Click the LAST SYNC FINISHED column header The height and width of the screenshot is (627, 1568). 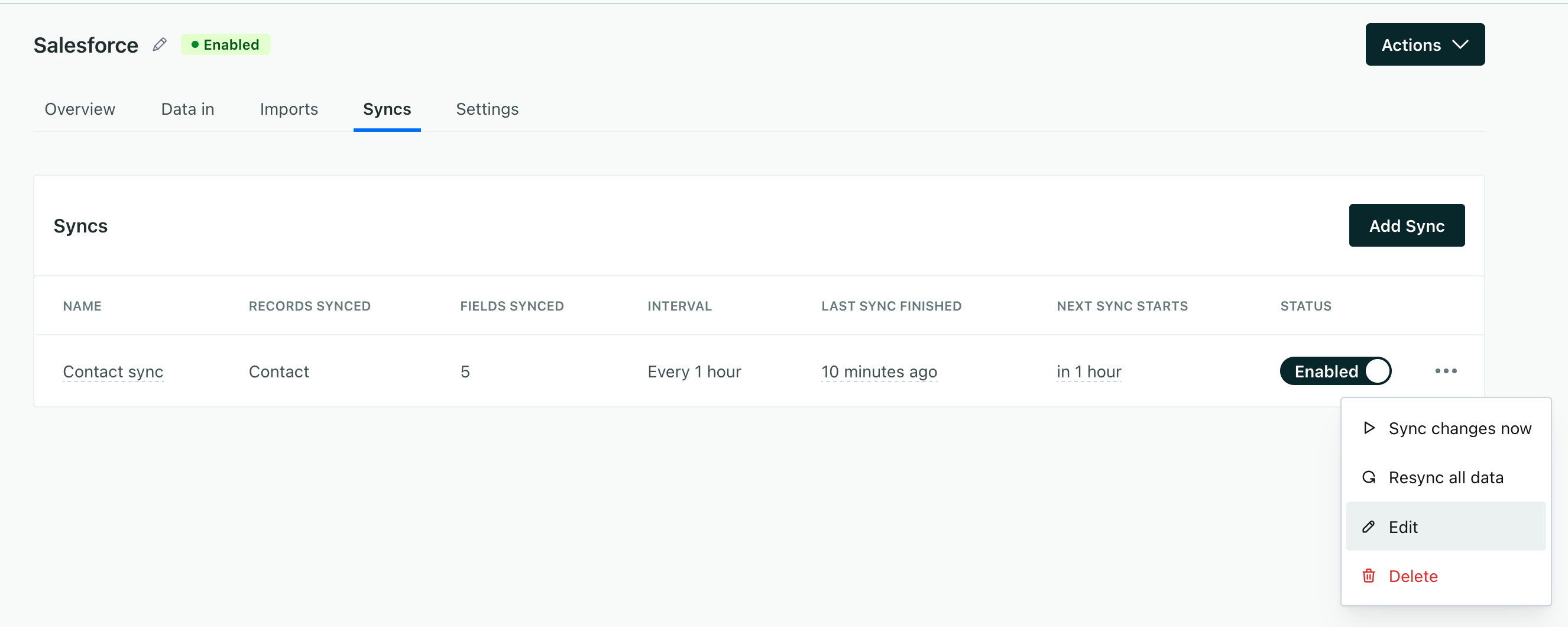tap(891, 306)
